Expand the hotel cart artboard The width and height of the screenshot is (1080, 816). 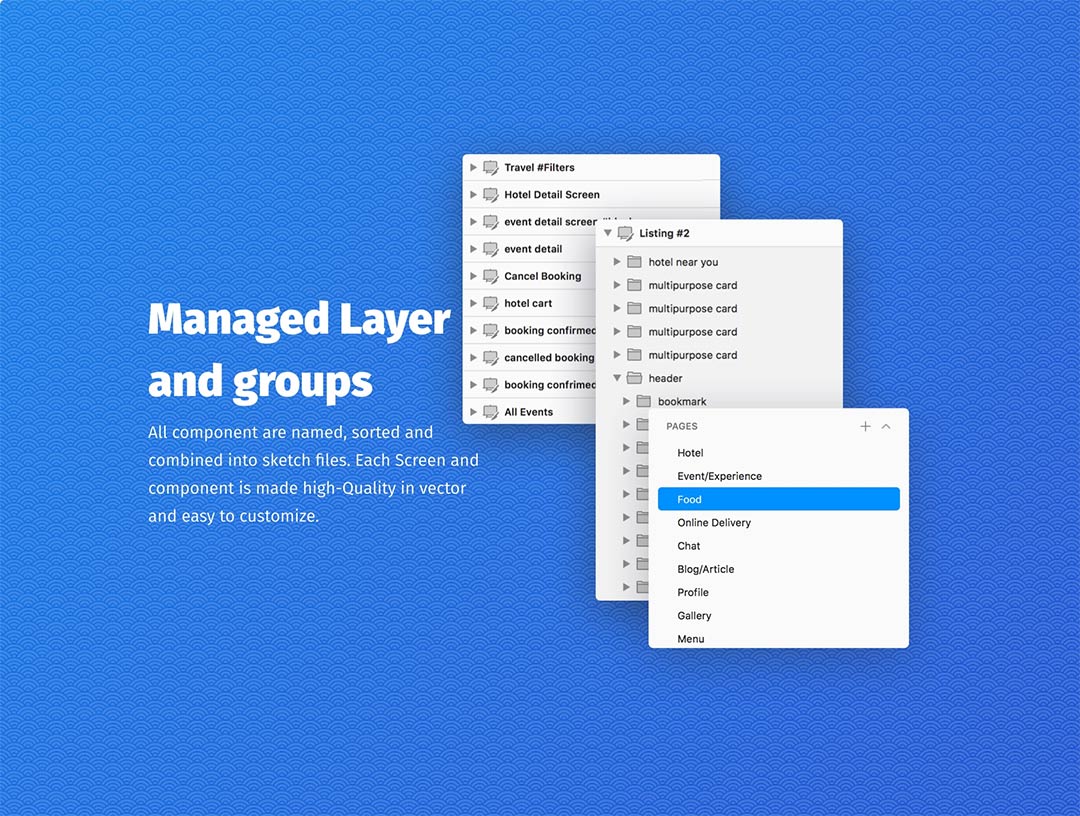(x=473, y=303)
